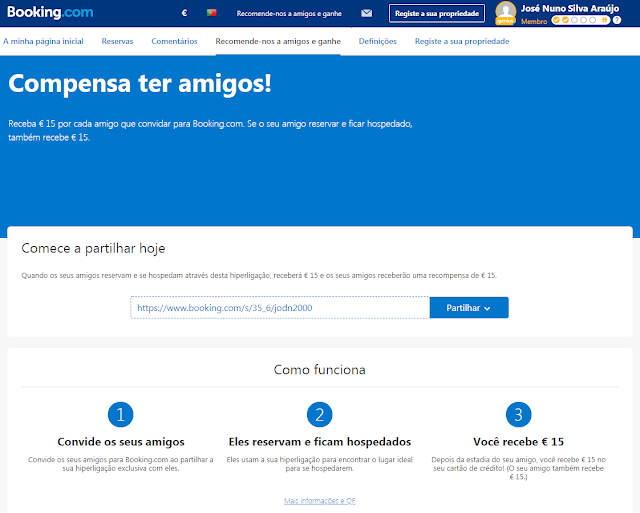
Task: Click the step 2 circle icon
Action: pos(320,415)
